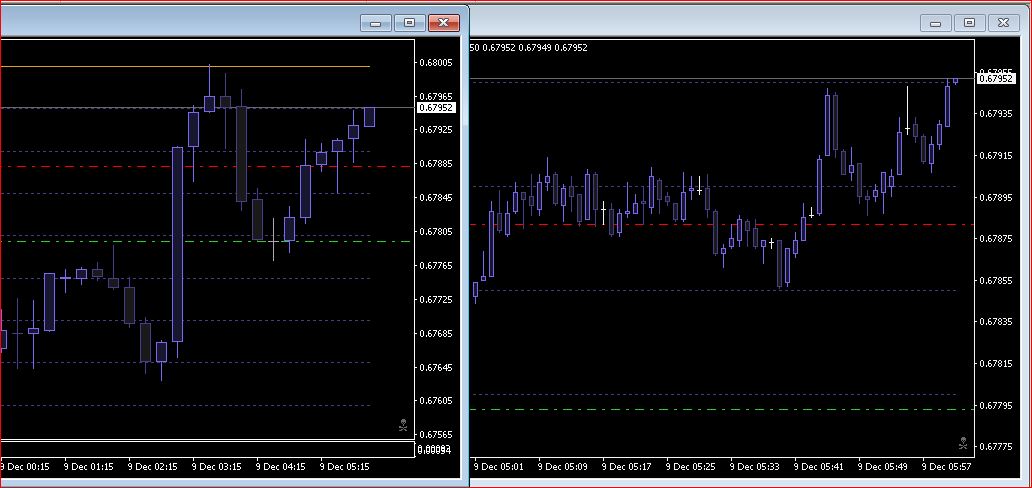The height and width of the screenshot is (488, 1032).
Task: Click the 9 Dec 03:15 time label
Action: pos(217,467)
